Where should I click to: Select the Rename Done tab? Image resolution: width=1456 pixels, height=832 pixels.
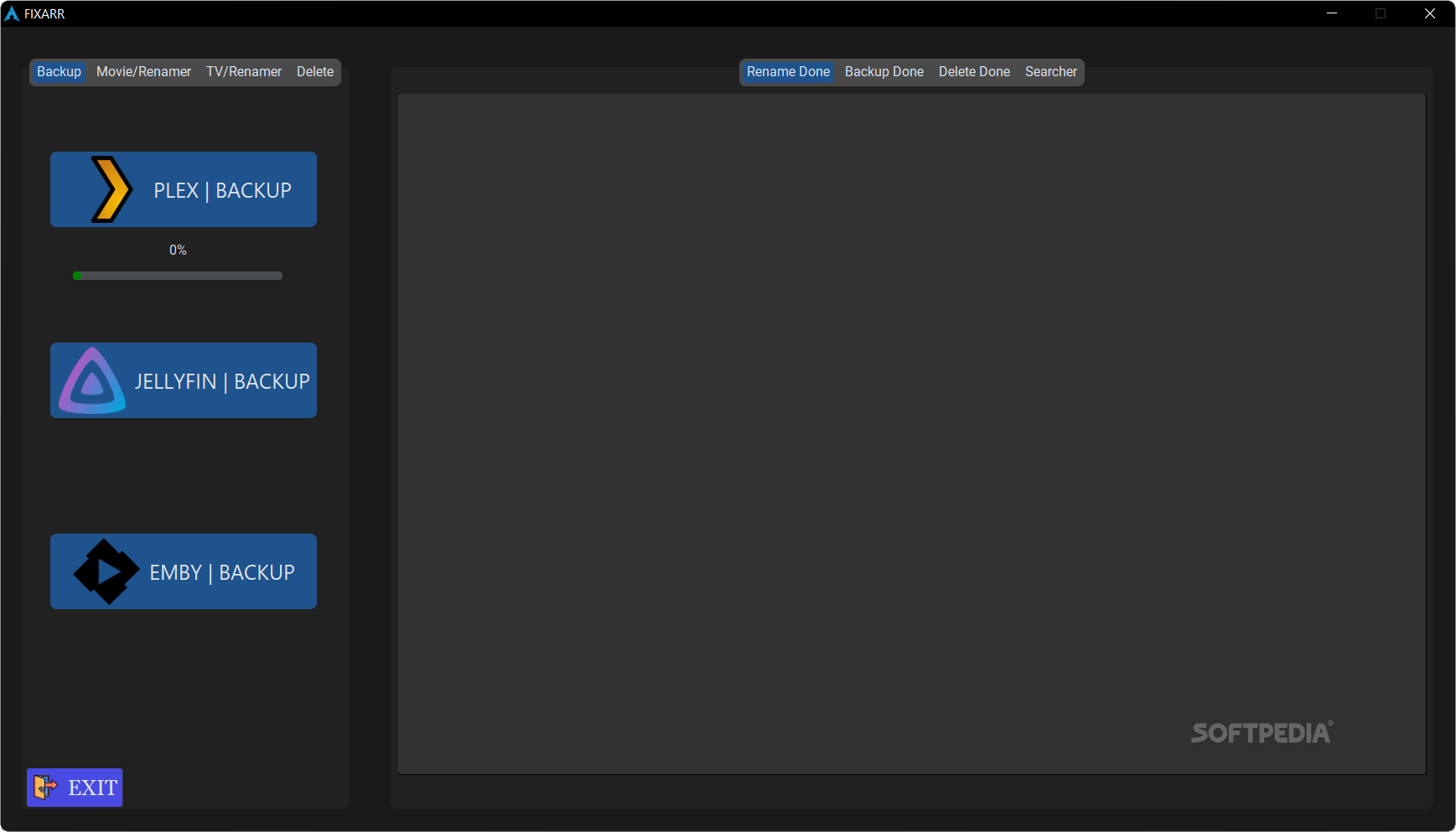(788, 72)
